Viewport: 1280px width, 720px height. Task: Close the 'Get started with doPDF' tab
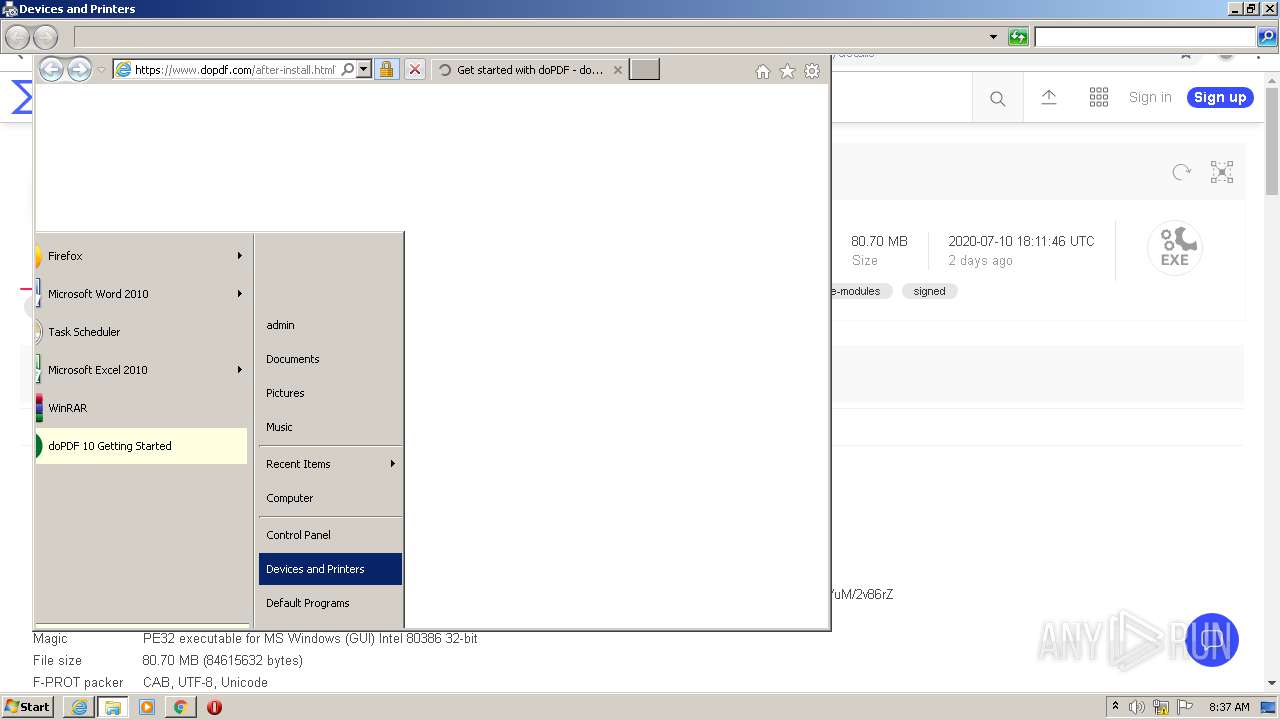(618, 70)
